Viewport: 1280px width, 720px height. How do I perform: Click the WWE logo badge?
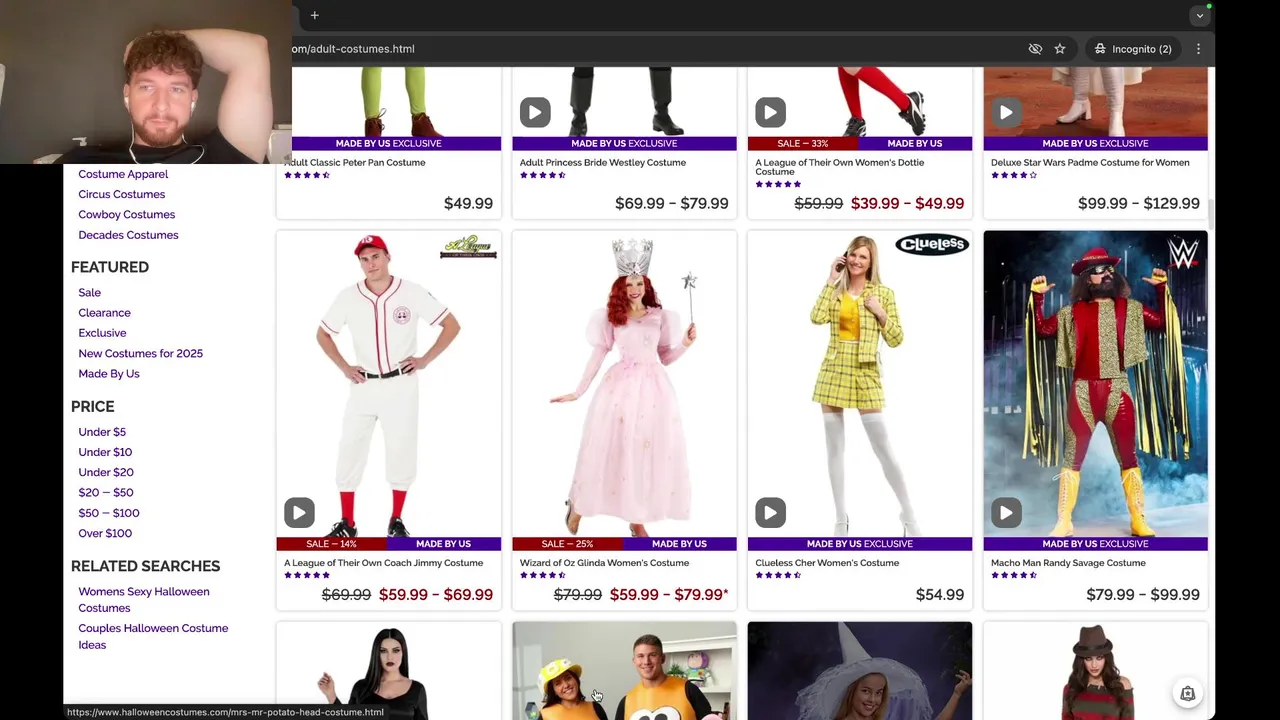point(1183,252)
